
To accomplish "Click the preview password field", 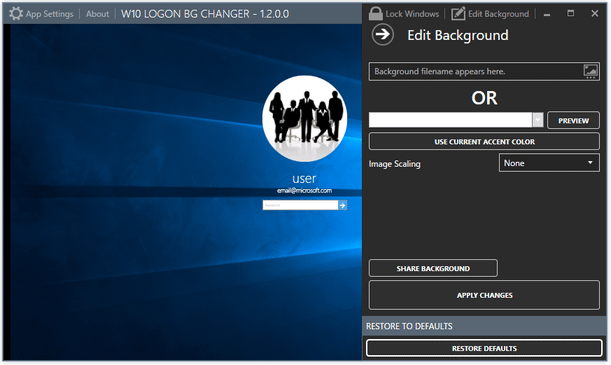I will click(300, 205).
